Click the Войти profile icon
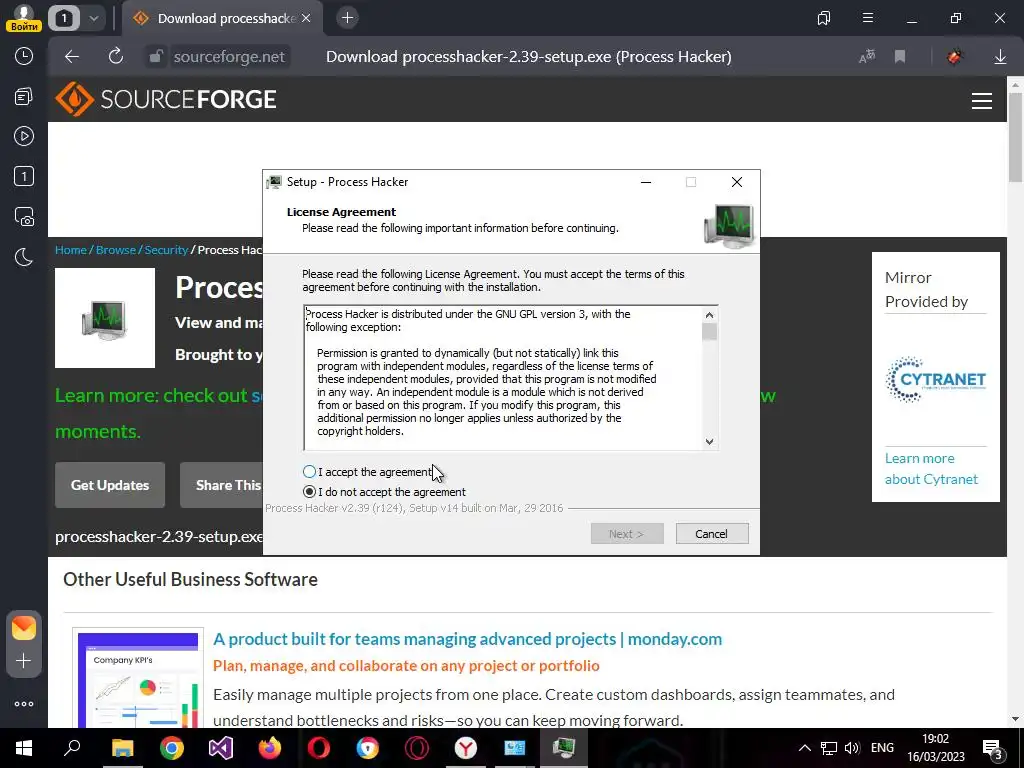 (x=24, y=17)
